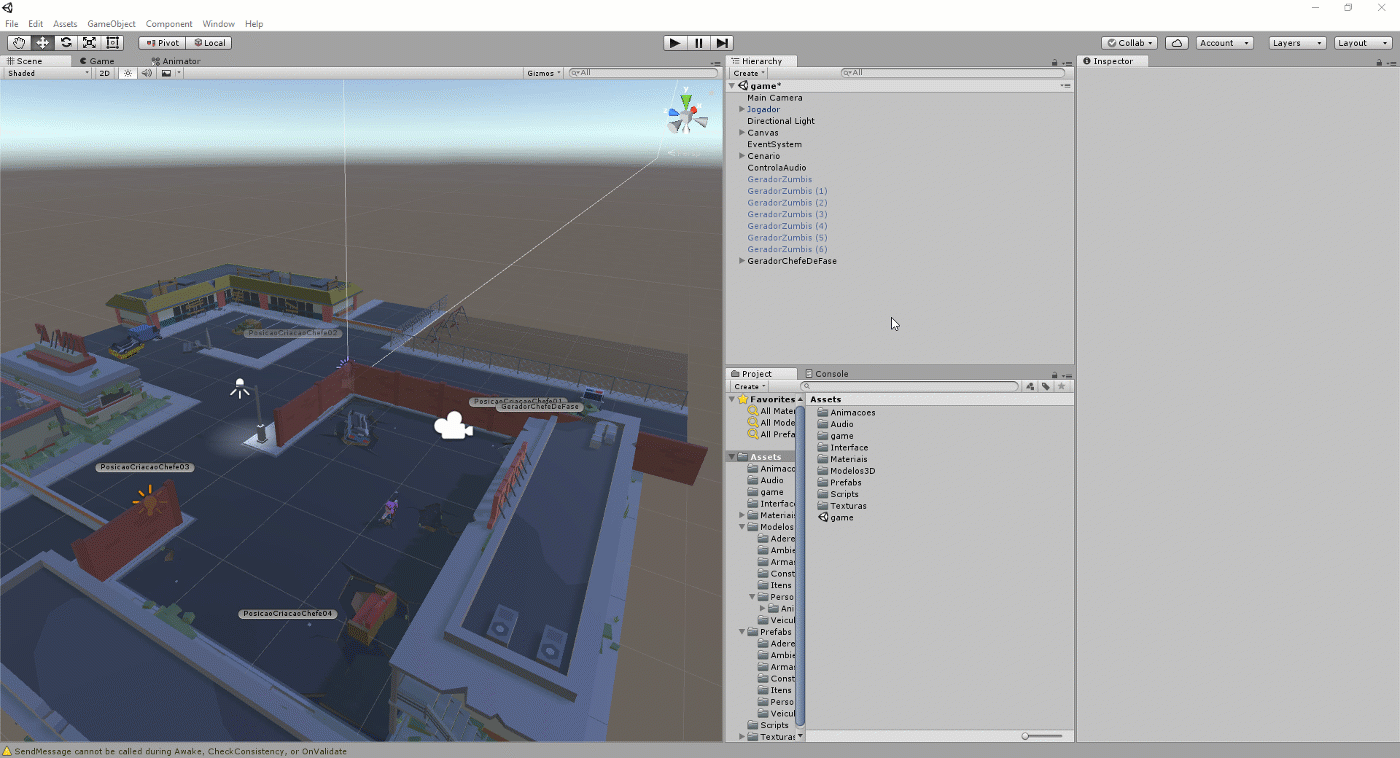Screen dimensions: 1400x758
Task: Open cloud services panel icon
Action: pyautogui.click(x=1177, y=43)
